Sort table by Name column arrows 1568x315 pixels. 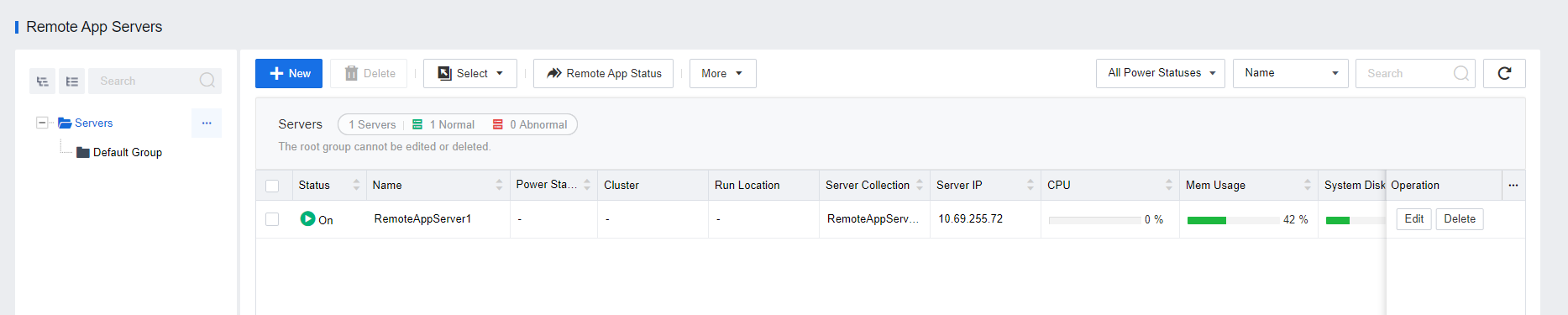pos(499,185)
